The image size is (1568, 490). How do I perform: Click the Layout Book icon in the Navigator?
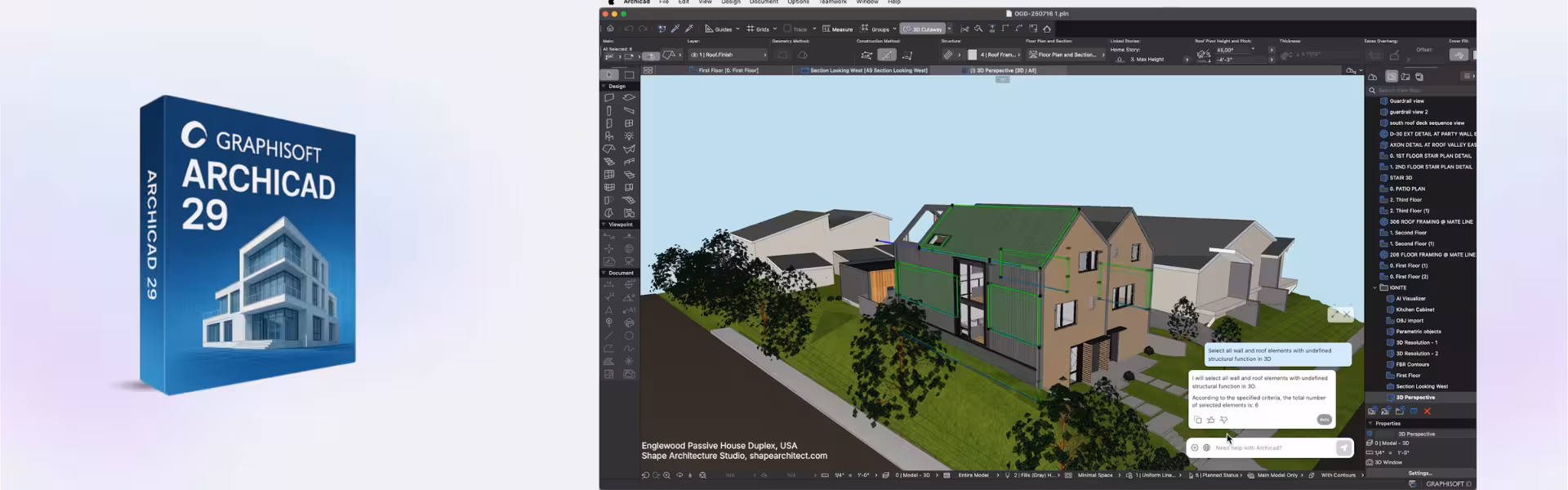pyautogui.click(x=1405, y=76)
